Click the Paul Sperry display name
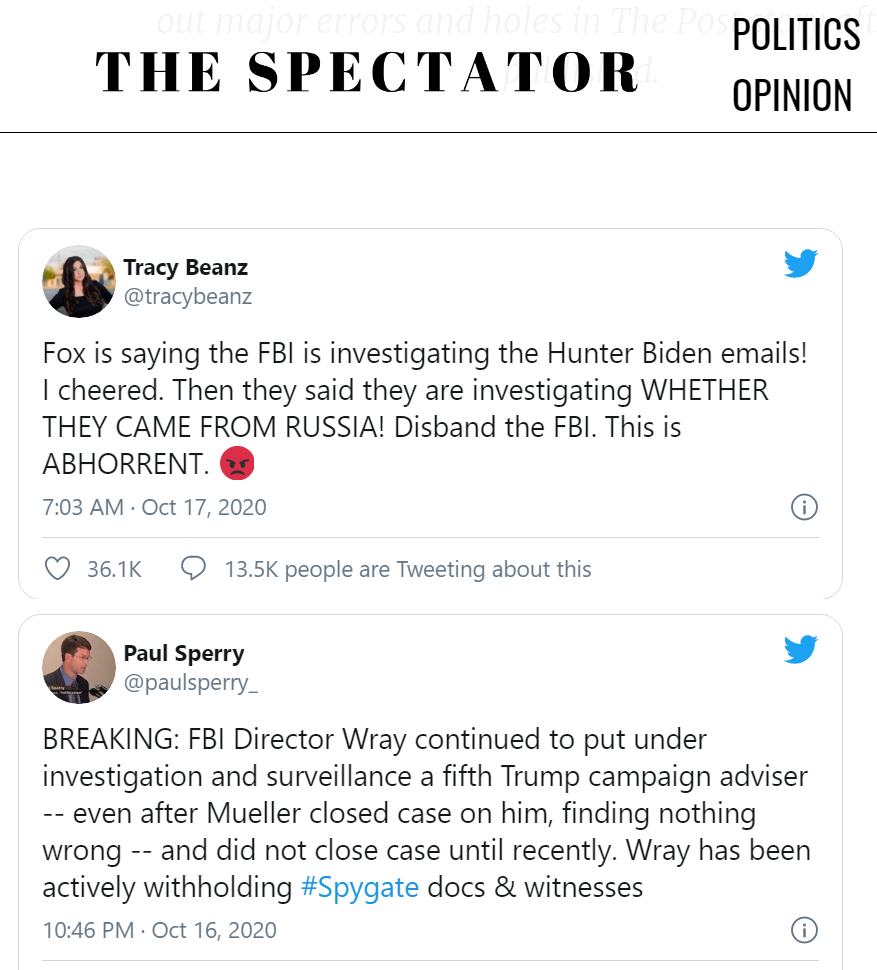Viewport: 877px width, 970px height. pos(183,653)
